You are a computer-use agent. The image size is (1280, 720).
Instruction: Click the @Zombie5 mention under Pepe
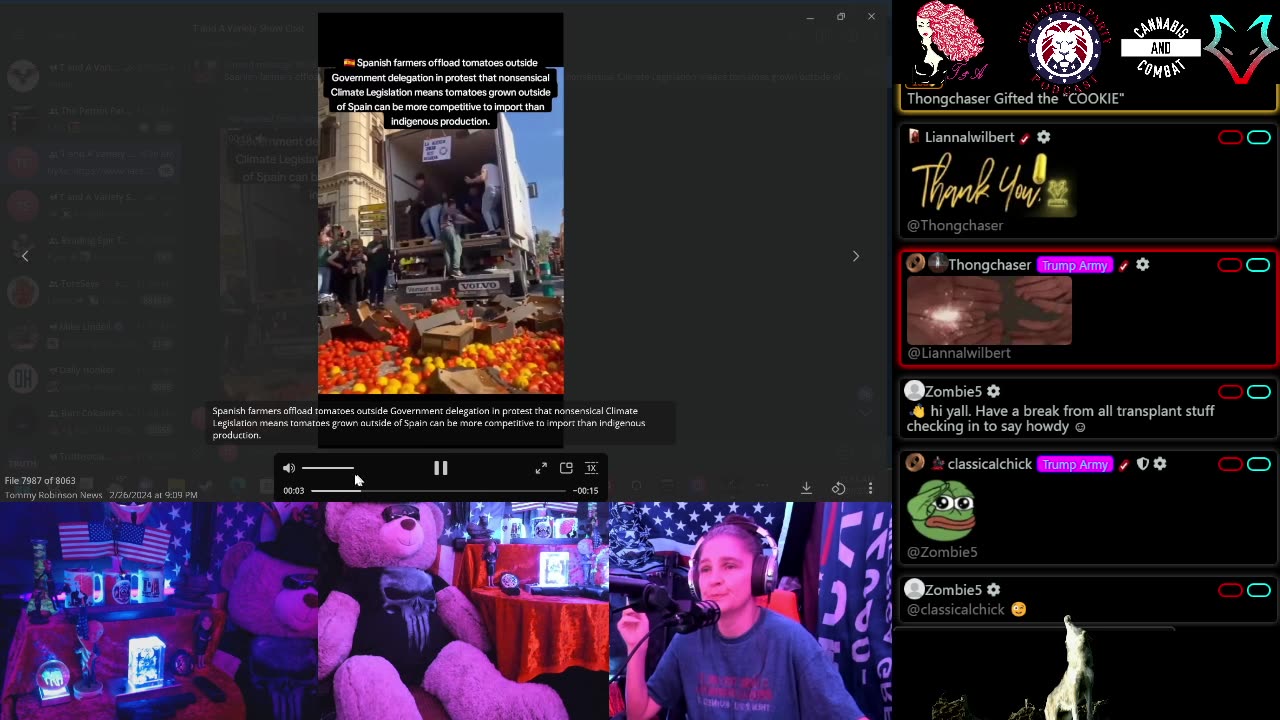[x=942, y=552]
